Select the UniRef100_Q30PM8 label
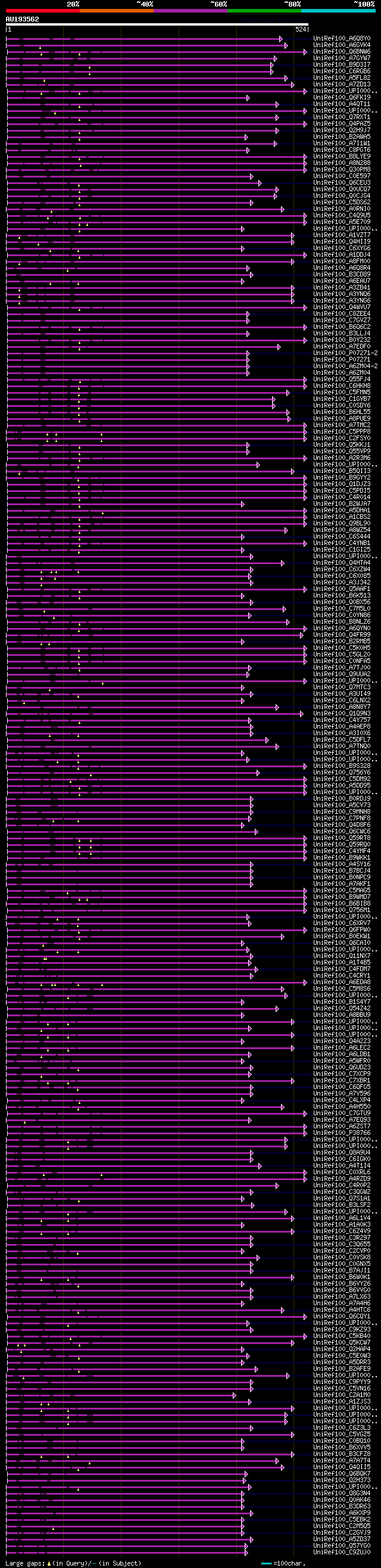This screenshot has height=1568, width=381. pos(342,170)
